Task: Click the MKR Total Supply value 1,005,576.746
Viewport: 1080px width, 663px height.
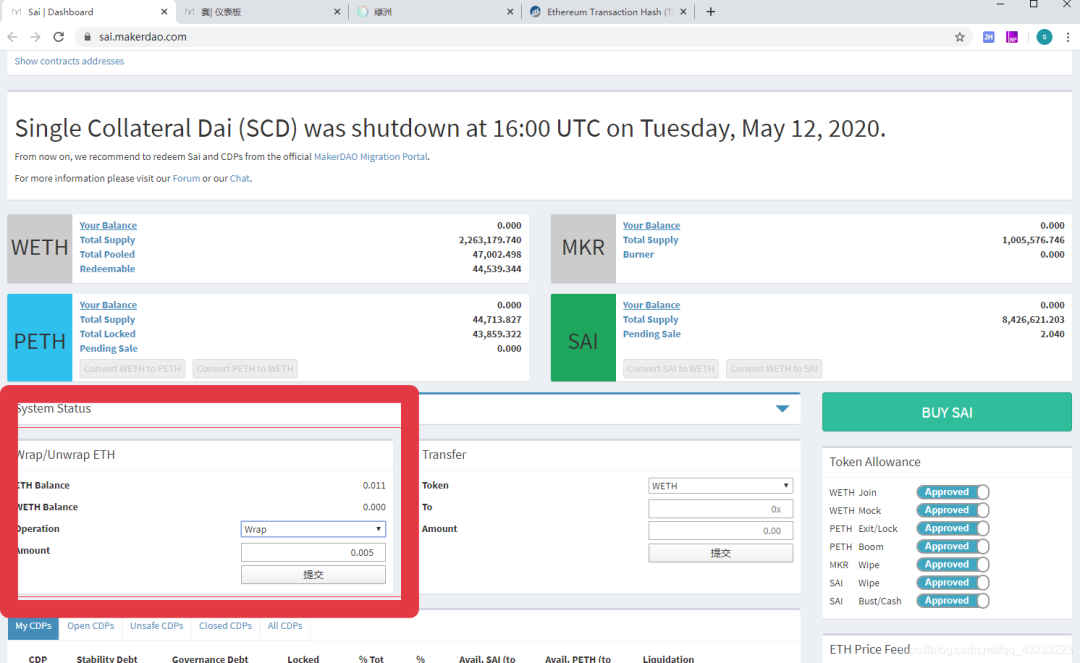Action: click(1033, 240)
